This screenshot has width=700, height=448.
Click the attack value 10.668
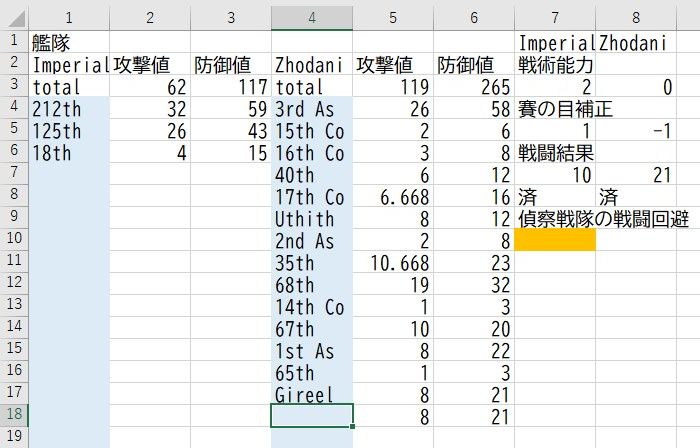tap(393, 262)
